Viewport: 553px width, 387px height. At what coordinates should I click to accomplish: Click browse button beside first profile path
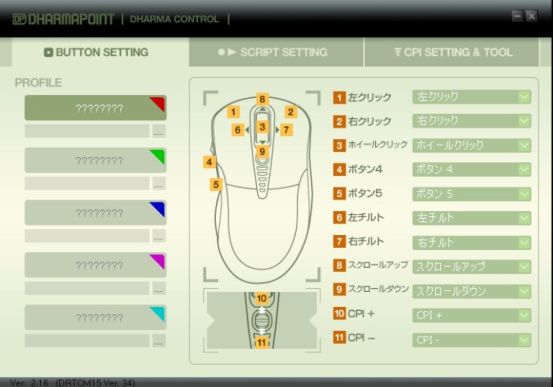click(x=159, y=131)
